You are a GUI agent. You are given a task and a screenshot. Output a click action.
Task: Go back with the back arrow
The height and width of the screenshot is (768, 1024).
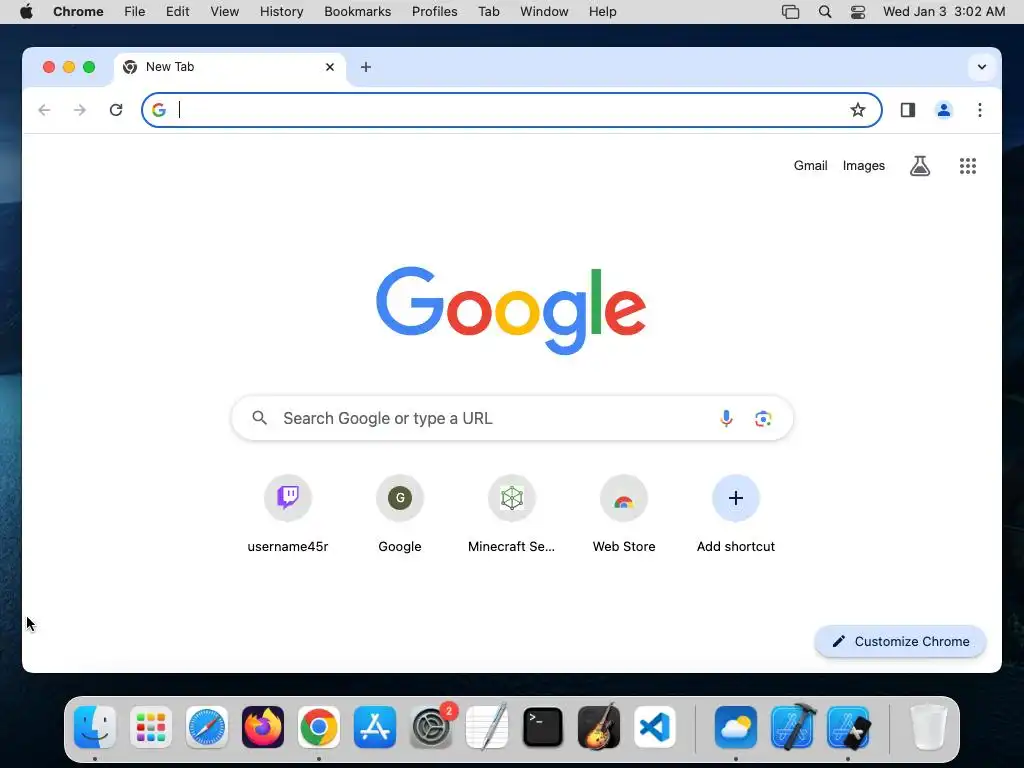point(44,110)
